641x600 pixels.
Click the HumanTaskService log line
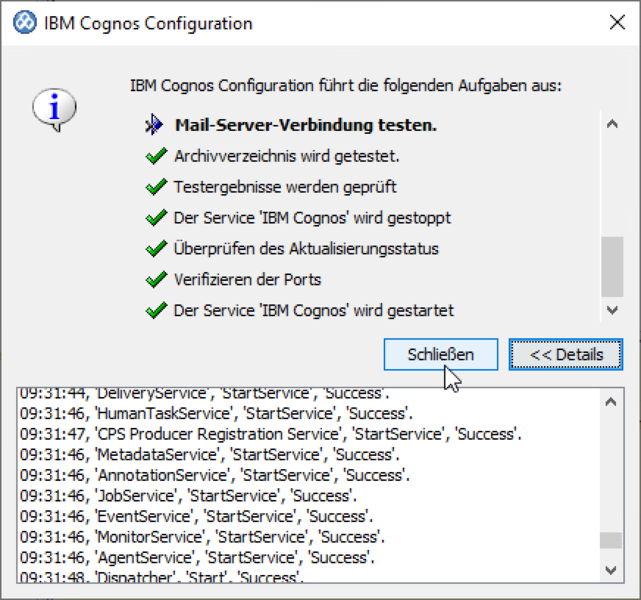pos(216,414)
